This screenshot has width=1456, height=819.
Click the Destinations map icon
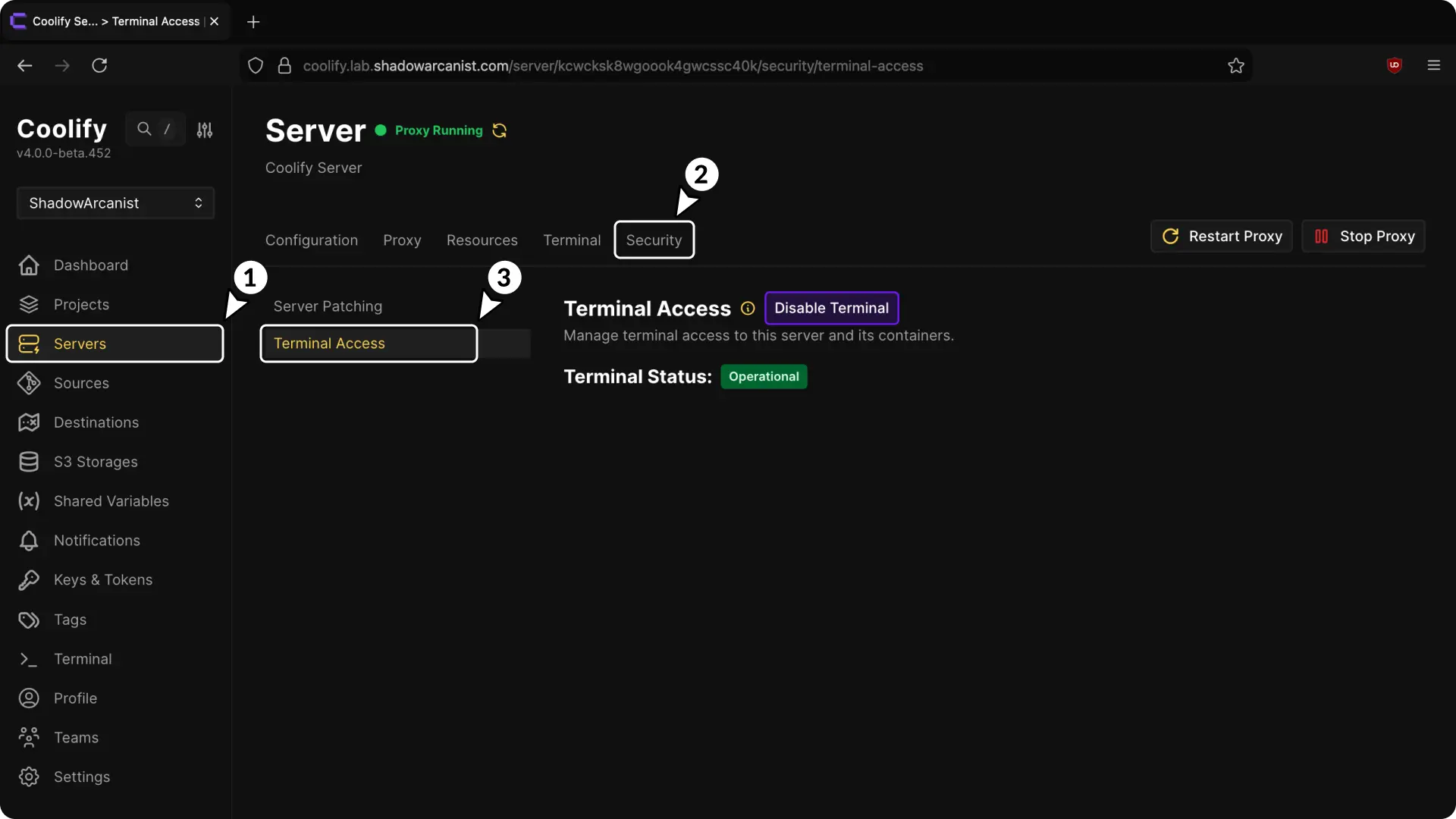(x=28, y=422)
